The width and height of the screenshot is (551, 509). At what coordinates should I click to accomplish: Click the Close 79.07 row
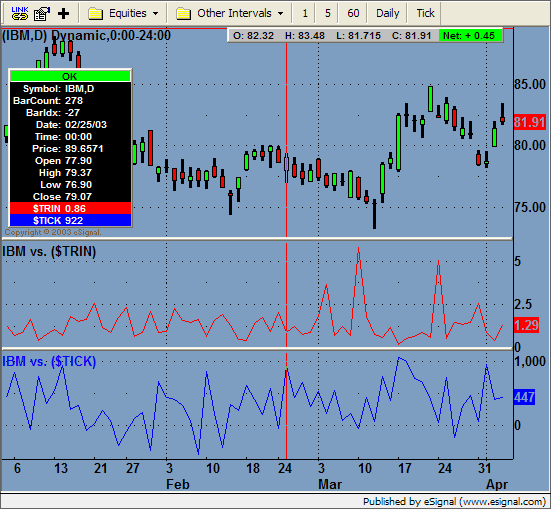pos(71,196)
